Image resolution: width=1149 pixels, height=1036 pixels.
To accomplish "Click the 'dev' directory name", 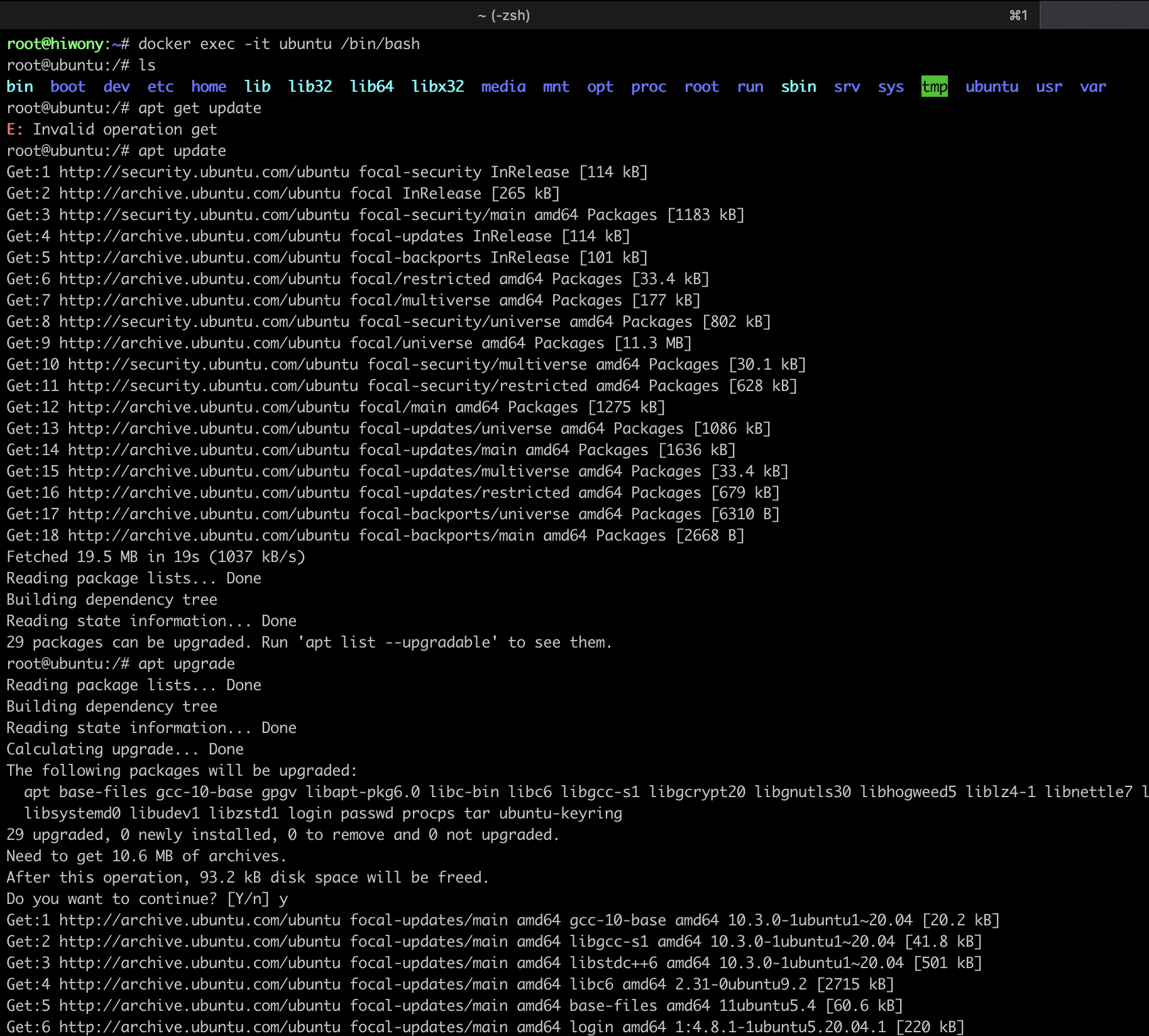I will click(117, 87).
